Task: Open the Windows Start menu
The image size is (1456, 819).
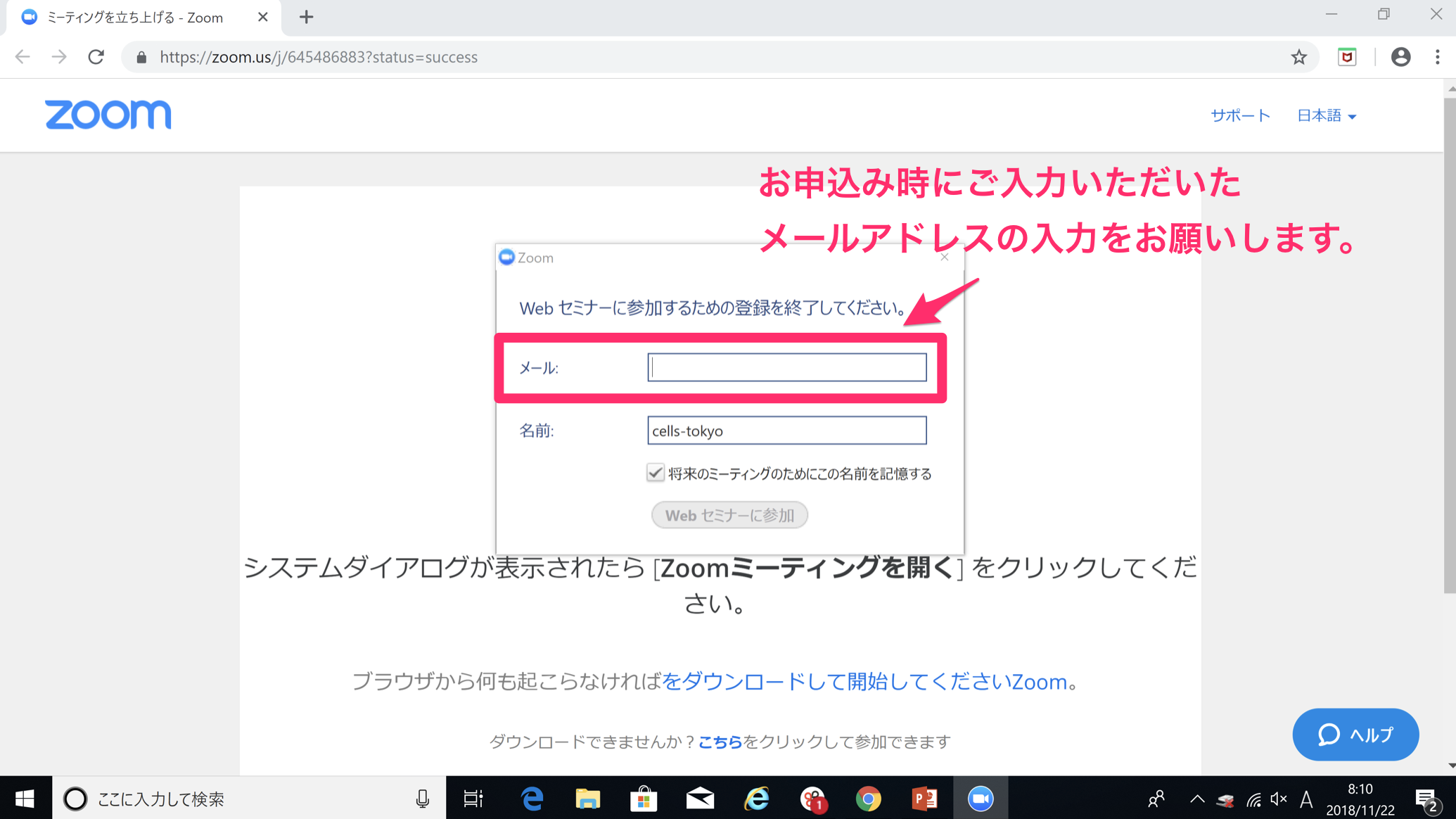Action: [x=25, y=798]
